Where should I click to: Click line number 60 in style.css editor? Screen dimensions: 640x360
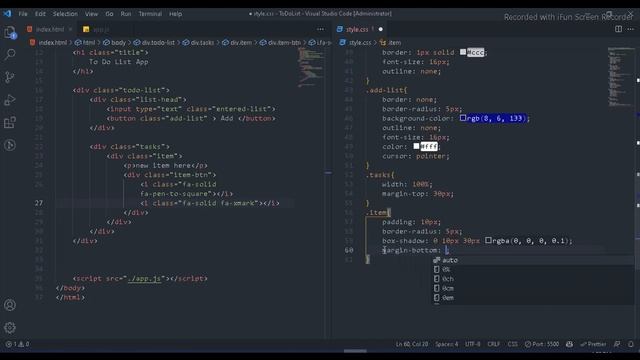[x=349, y=250]
